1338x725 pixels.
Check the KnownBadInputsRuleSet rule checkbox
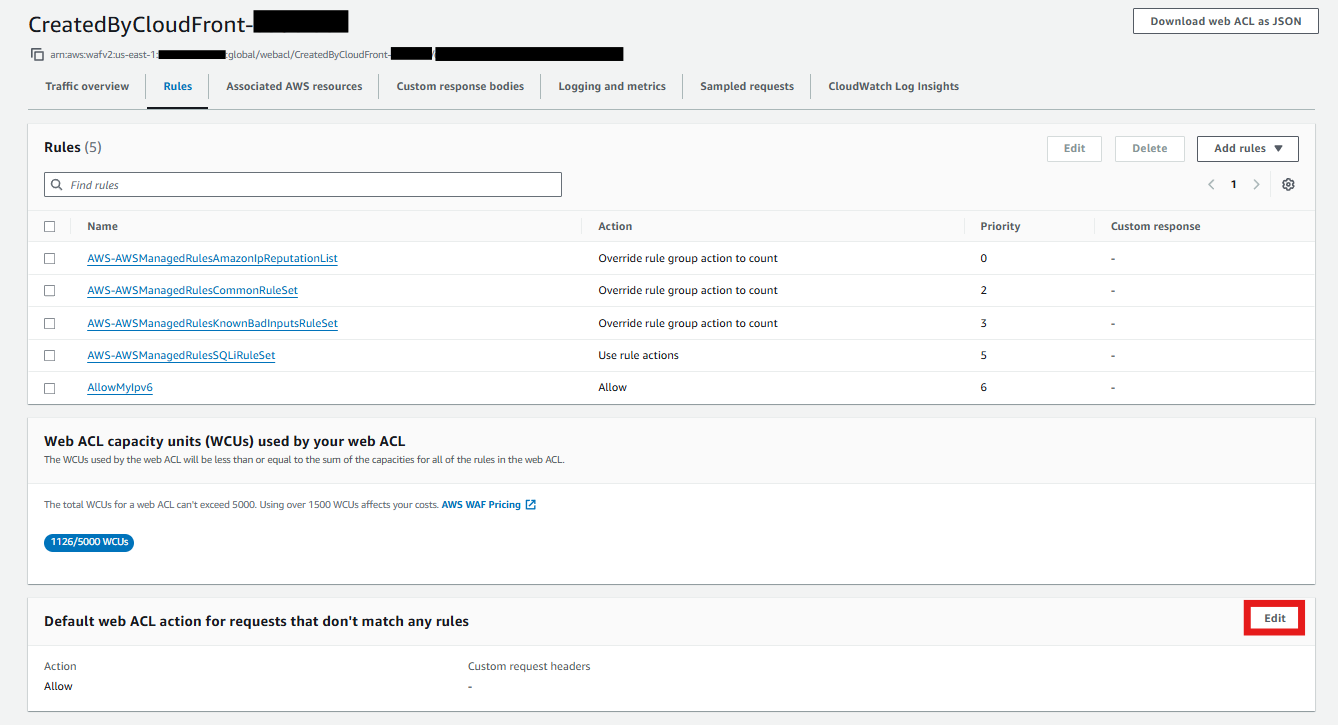tap(50, 323)
